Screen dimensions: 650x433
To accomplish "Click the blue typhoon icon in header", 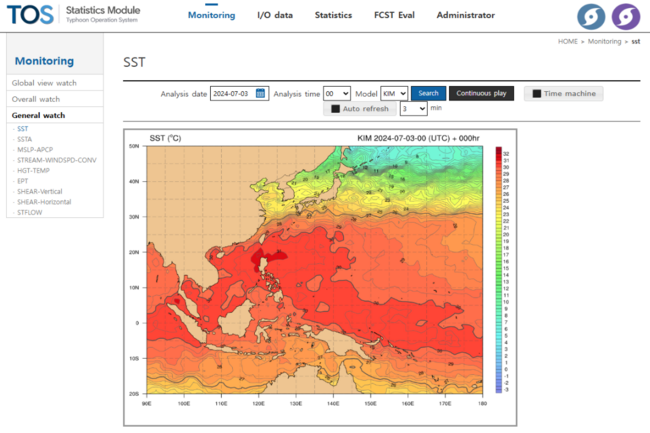I will coord(591,17).
